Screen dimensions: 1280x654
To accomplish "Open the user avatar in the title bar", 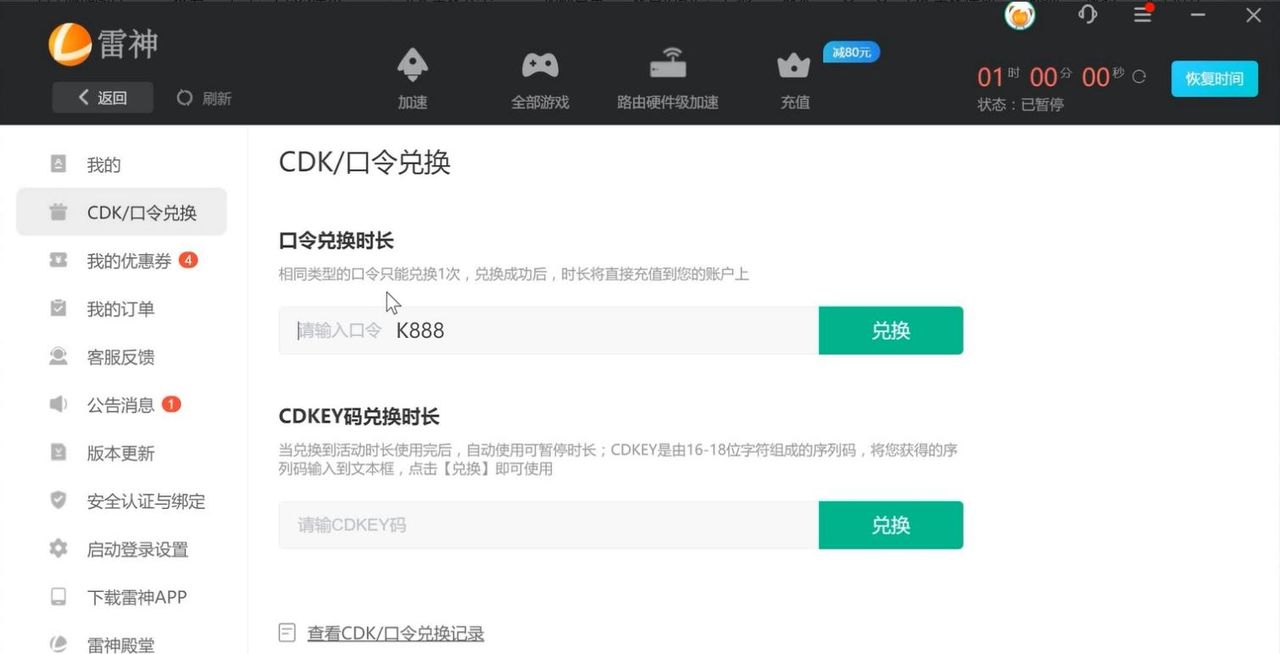I will point(1019,15).
